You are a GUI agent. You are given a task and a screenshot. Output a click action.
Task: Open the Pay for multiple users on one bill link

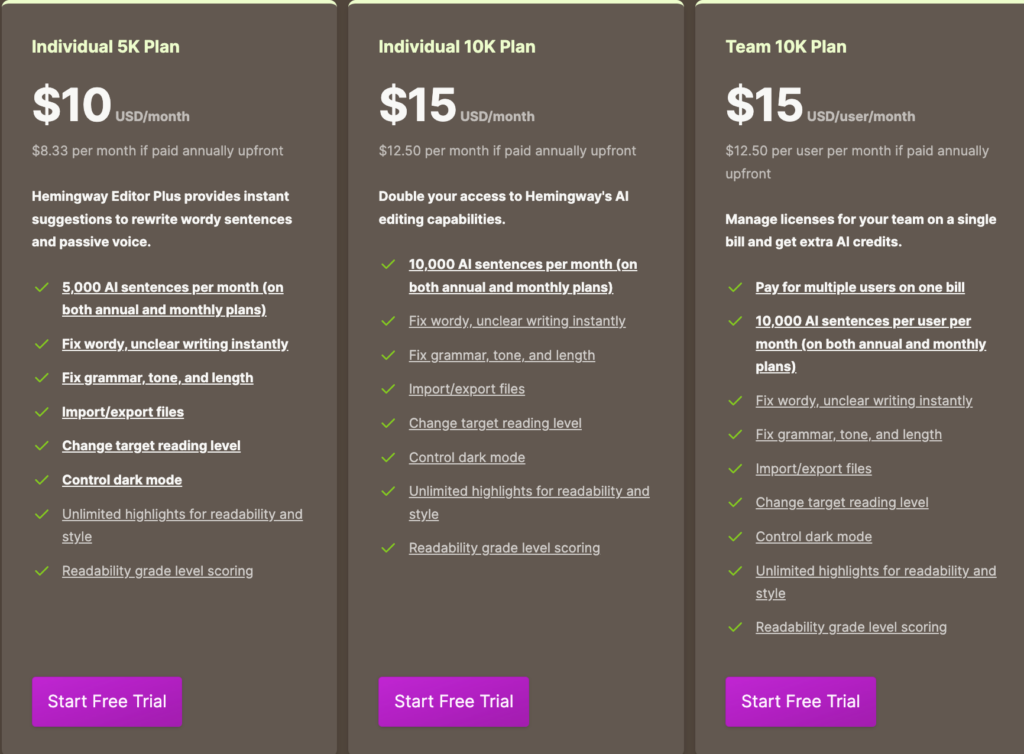[x=860, y=287]
